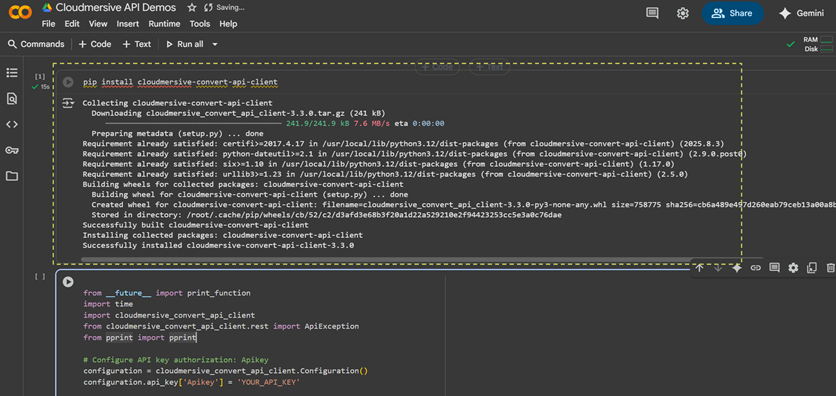The width and height of the screenshot is (836, 396).
Task: Open the cell editor settings gear
Action: point(793,268)
